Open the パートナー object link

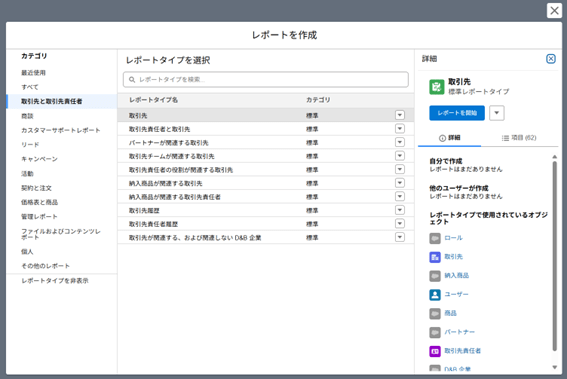point(459,332)
